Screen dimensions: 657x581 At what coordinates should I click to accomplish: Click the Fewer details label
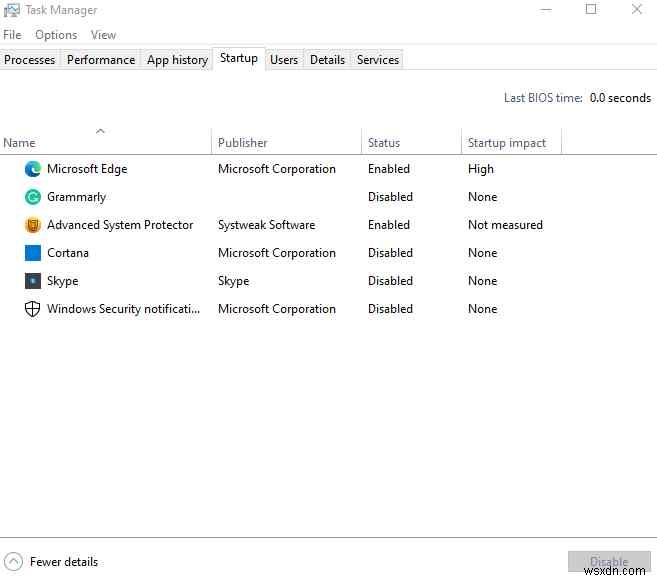(x=64, y=562)
